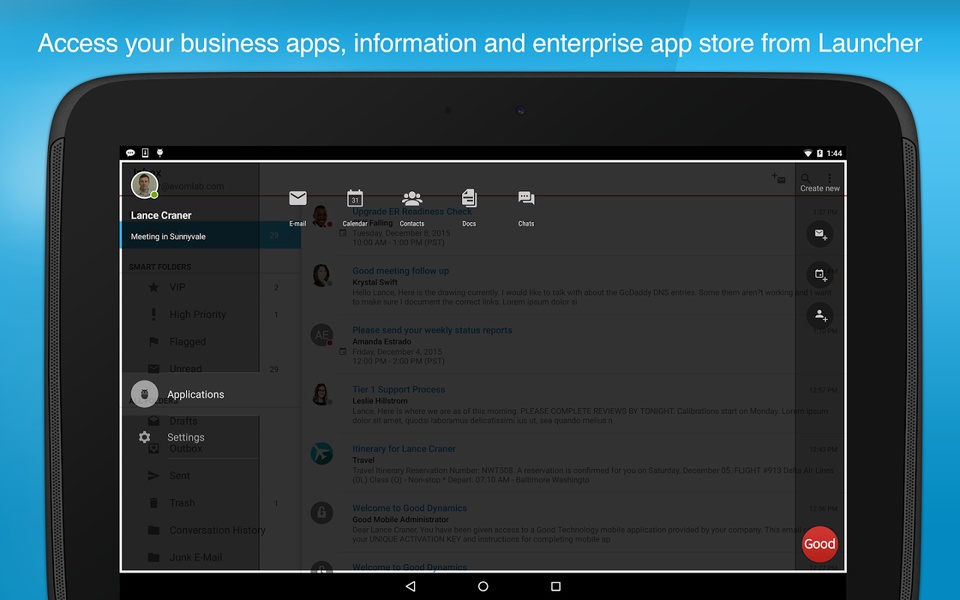Image resolution: width=960 pixels, height=600 pixels.
Task: Open the Junk E-Mail folder
Action: tap(211, 557)
